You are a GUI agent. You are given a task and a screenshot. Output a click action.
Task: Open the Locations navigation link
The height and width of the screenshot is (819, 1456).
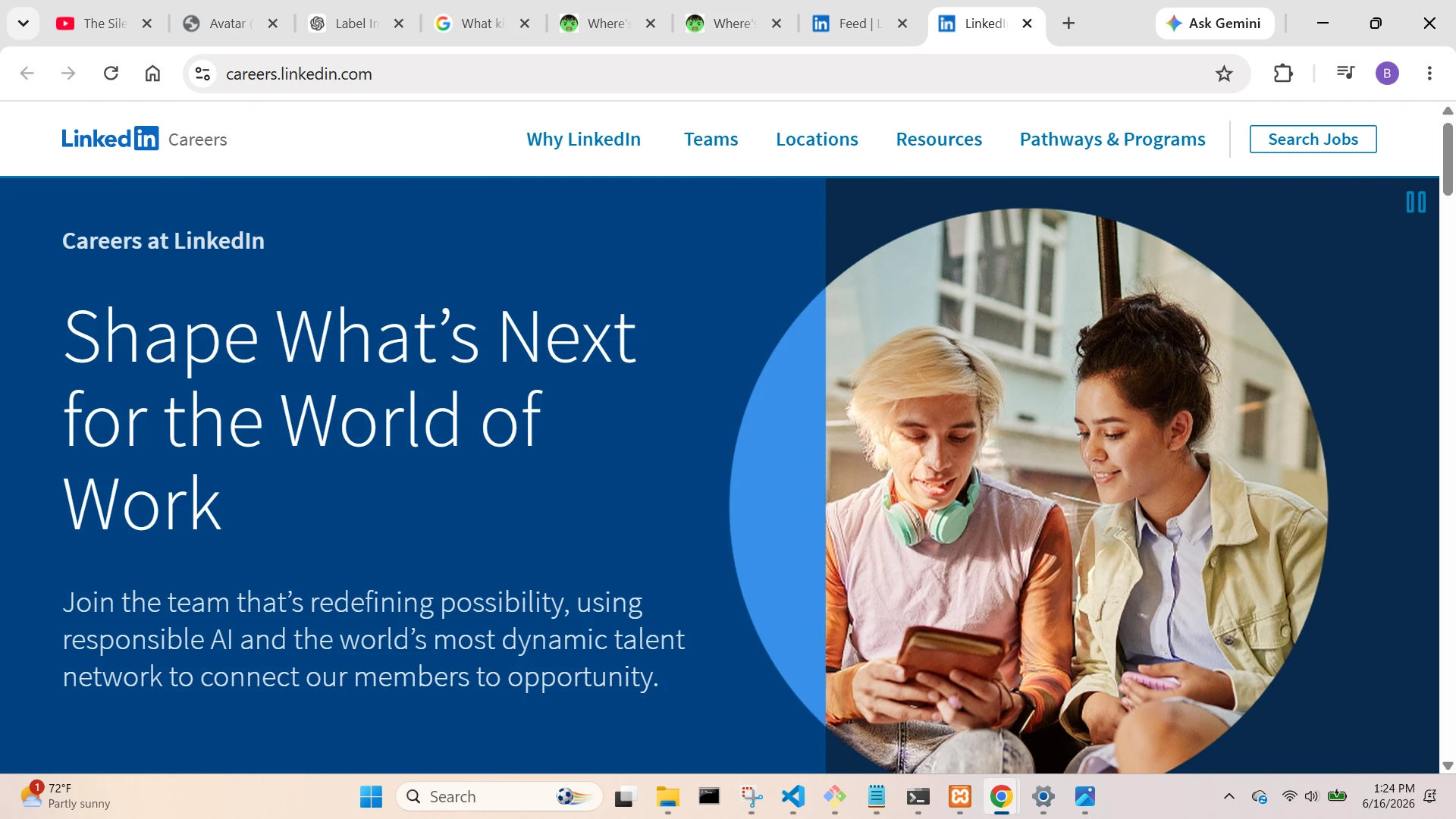click(817, 139)
